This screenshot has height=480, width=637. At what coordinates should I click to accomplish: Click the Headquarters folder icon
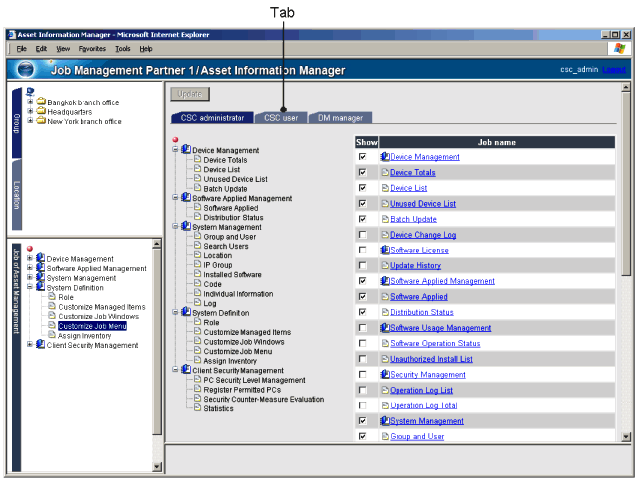[41, 112]
